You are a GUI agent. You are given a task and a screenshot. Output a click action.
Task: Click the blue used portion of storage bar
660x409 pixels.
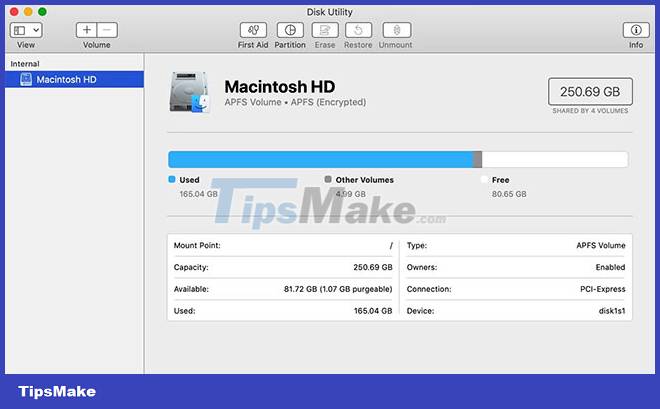pos(321,159)
